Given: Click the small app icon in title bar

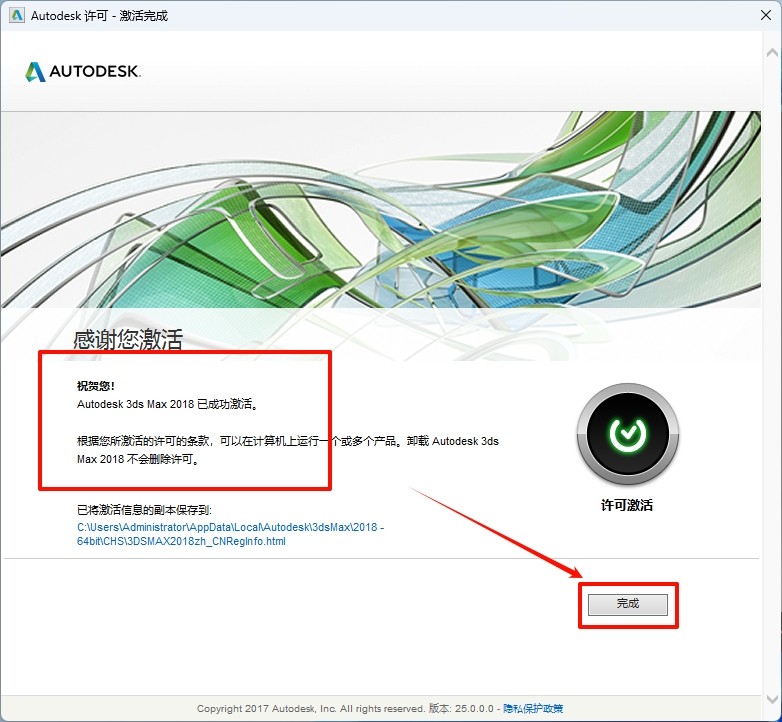Looking at the screenshot, I should point(16,15).
